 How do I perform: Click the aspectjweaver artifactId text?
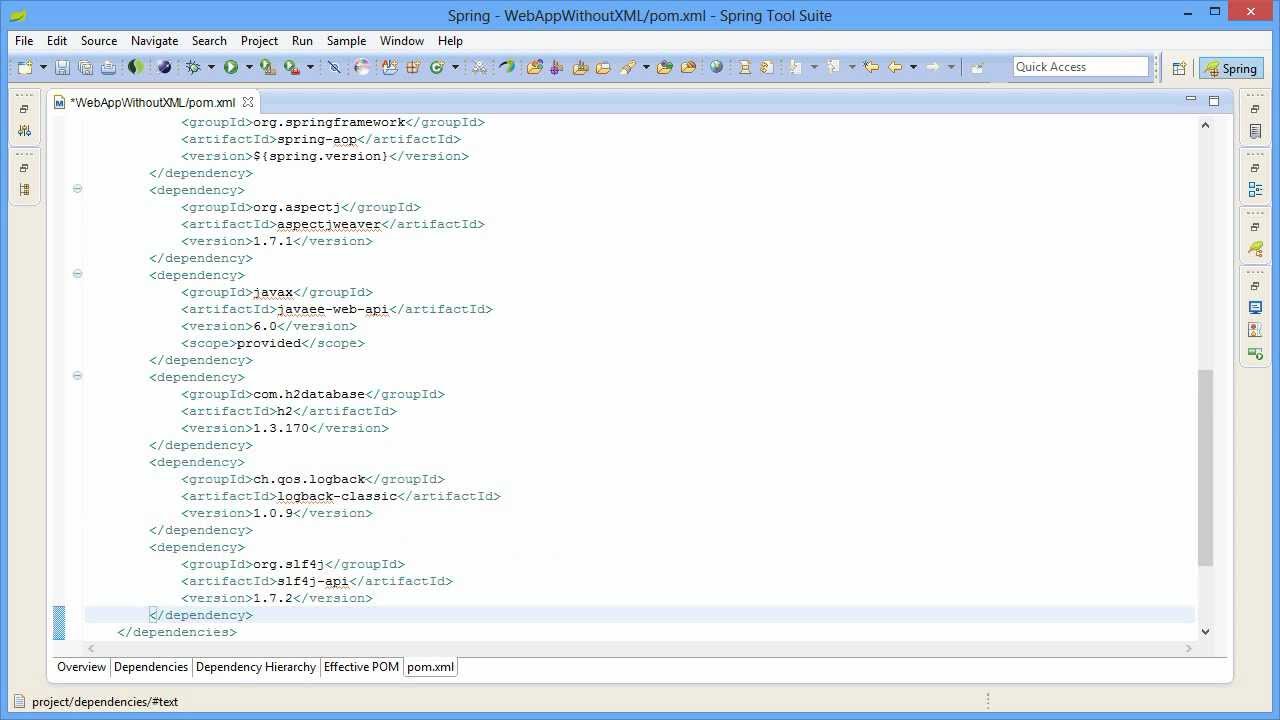pyautogui.click(x=329, y=224)
